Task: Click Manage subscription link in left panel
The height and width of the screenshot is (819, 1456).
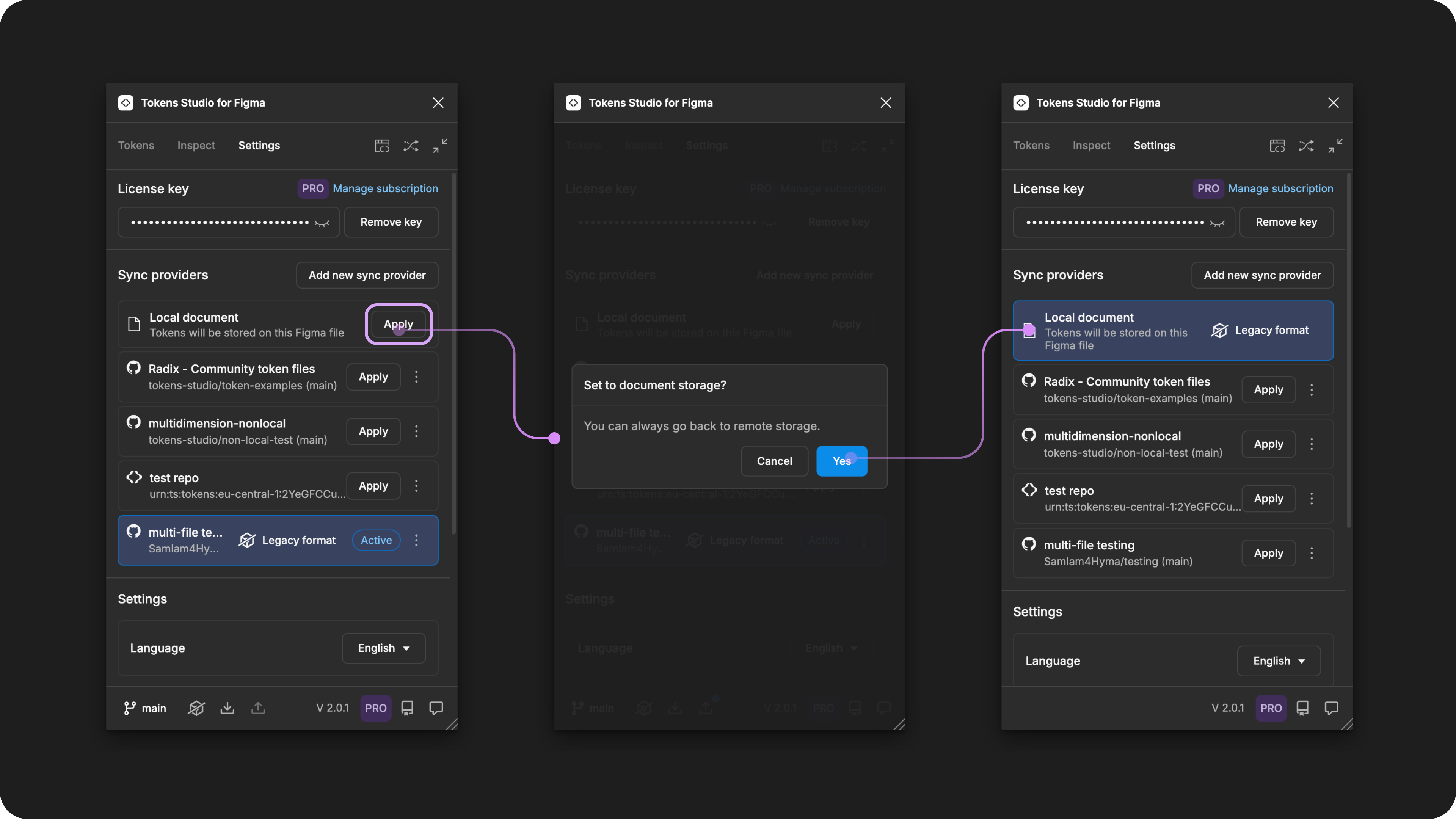Action: click(x=386, y=188)
